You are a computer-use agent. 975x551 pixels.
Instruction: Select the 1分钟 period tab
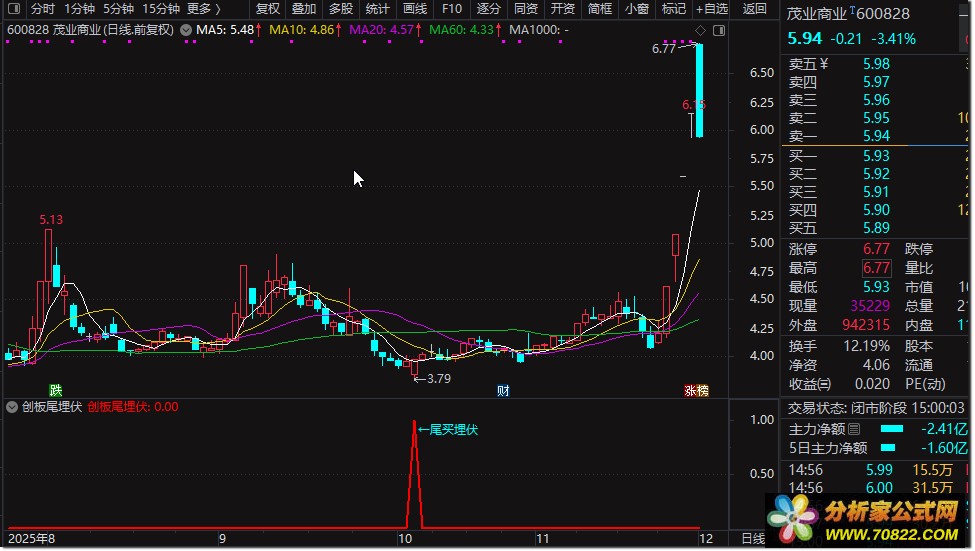click(80, 9)
